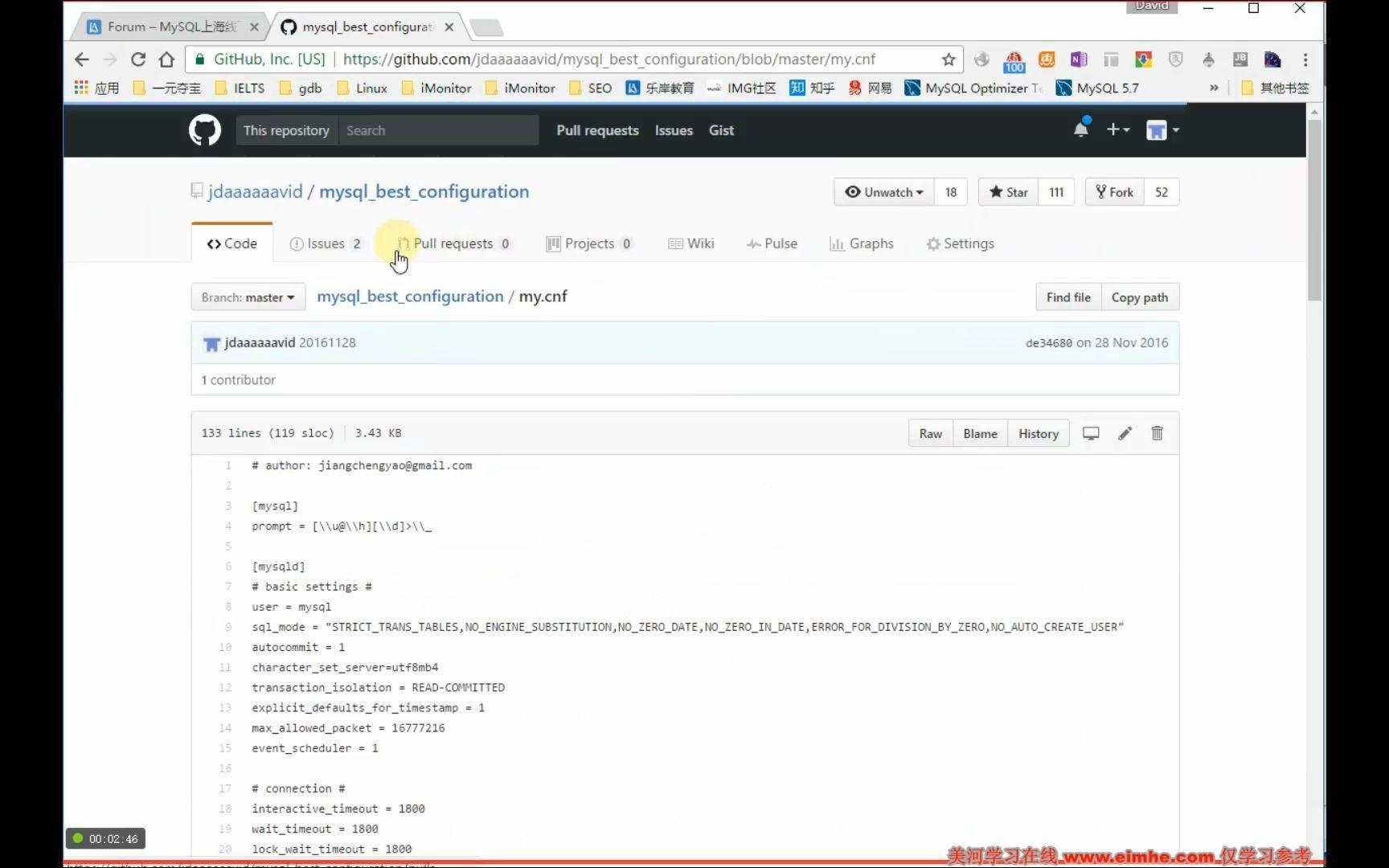The height and width of the screenshot is (868, 1389).
Task: Click the stargazers count 111
Action: (1056, 192)
